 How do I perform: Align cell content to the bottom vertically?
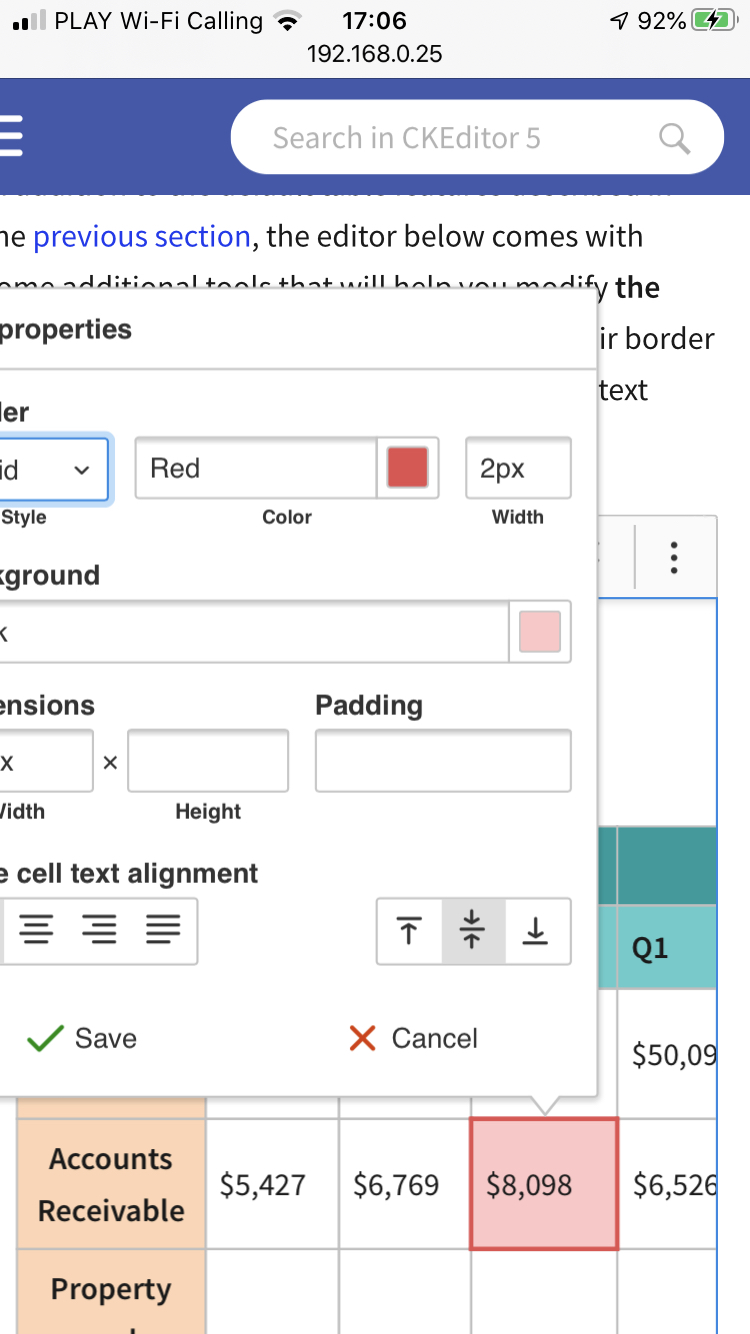coord(536,931)
